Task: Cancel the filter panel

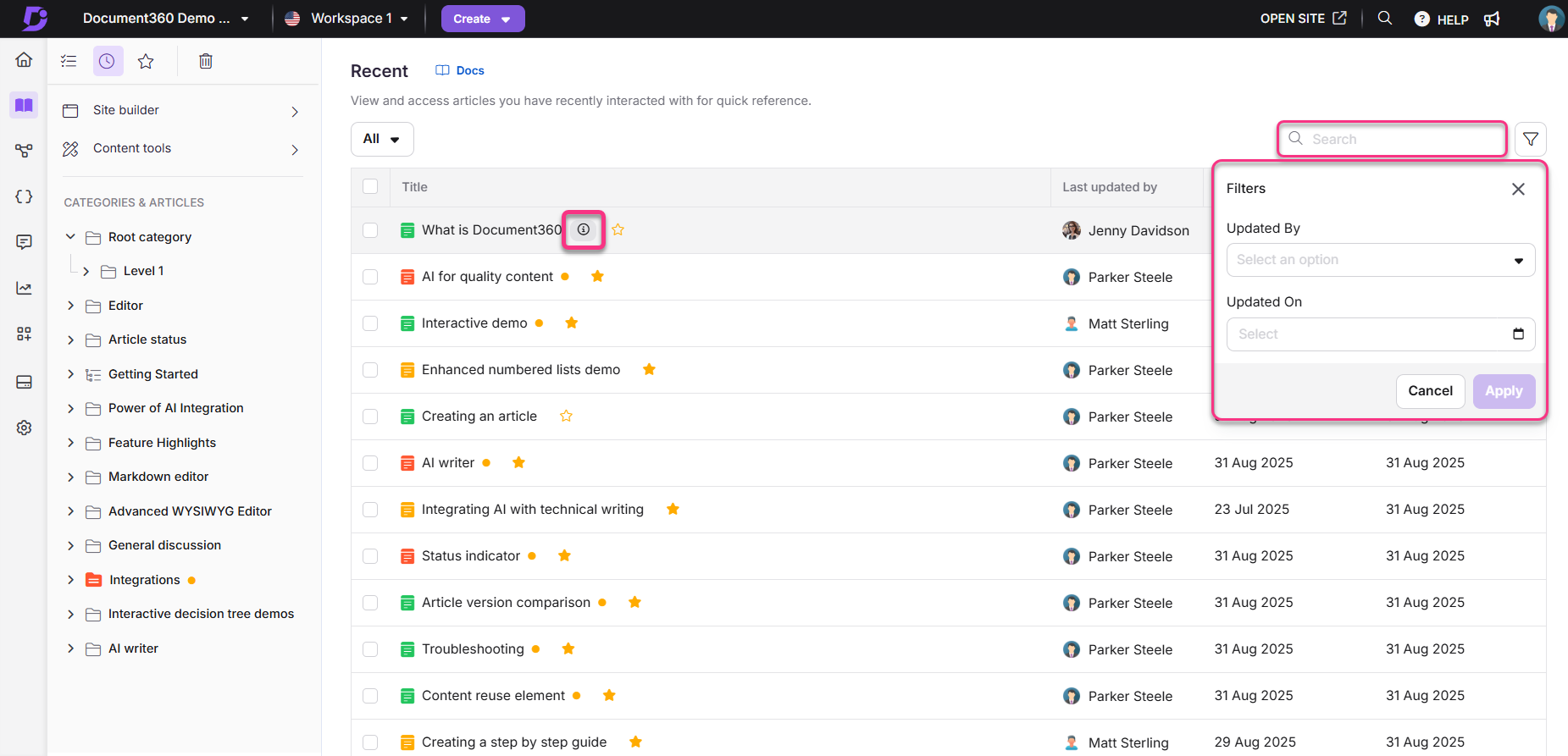Action: 1430,391
